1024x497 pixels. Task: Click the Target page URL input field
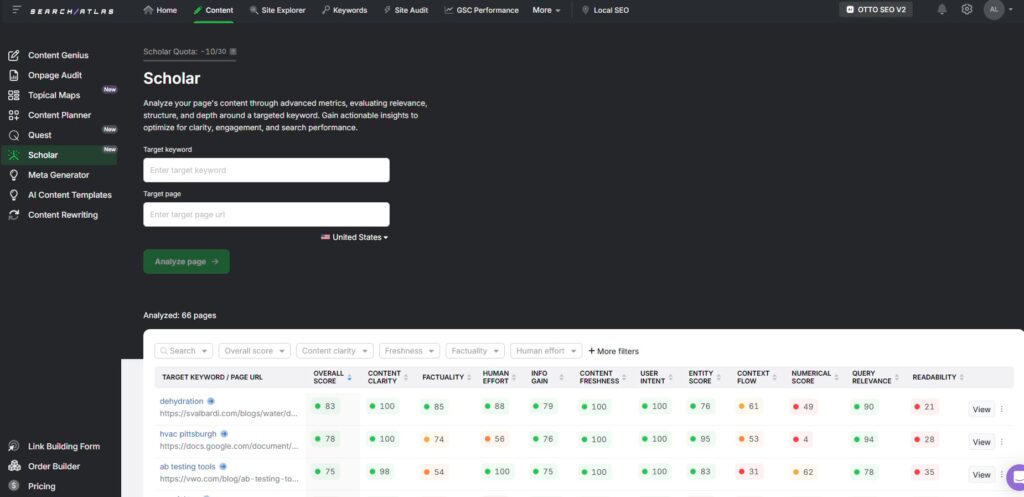pos(266,214)
